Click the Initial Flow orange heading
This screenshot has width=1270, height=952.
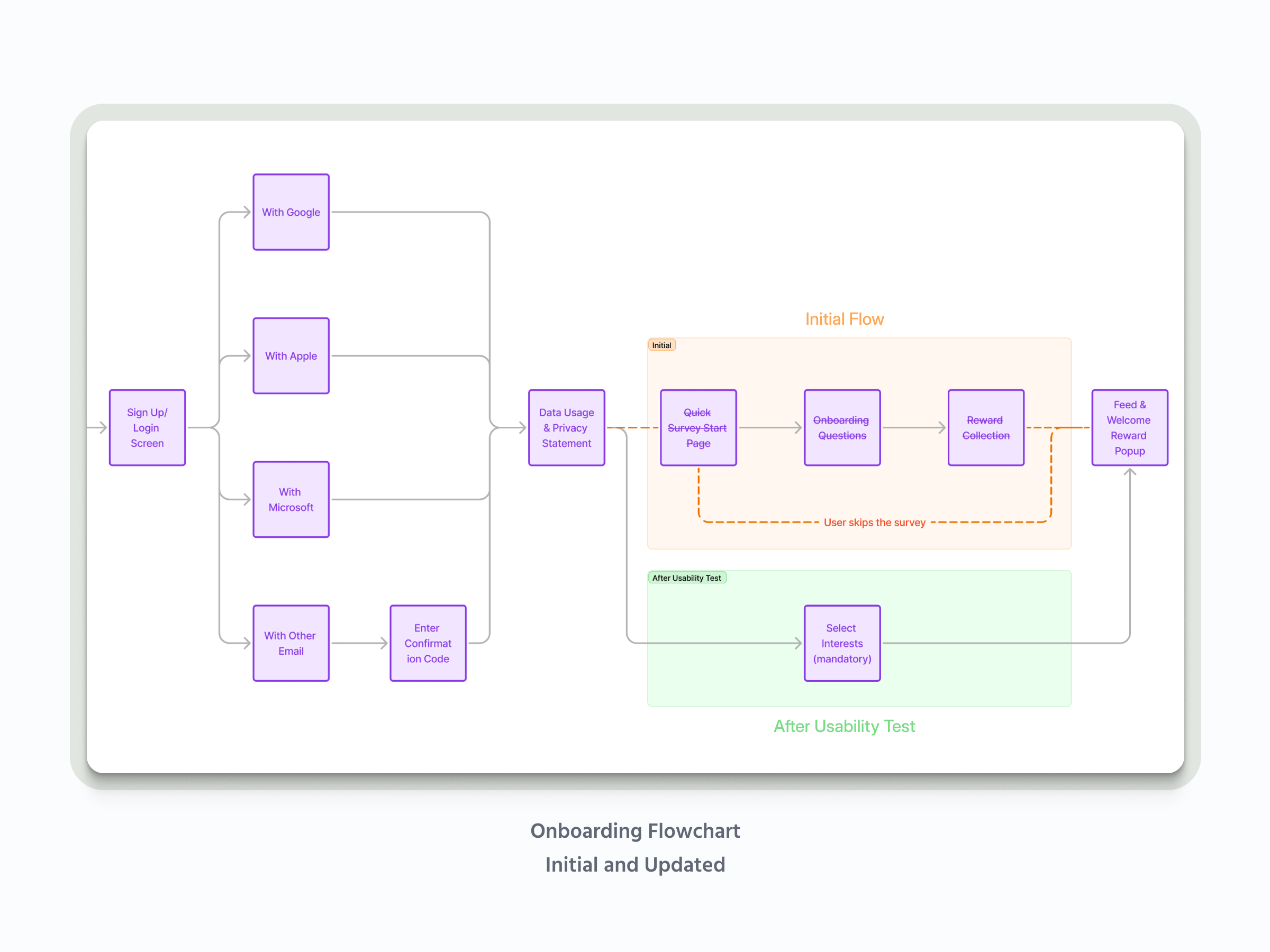(x=844, y=319)
